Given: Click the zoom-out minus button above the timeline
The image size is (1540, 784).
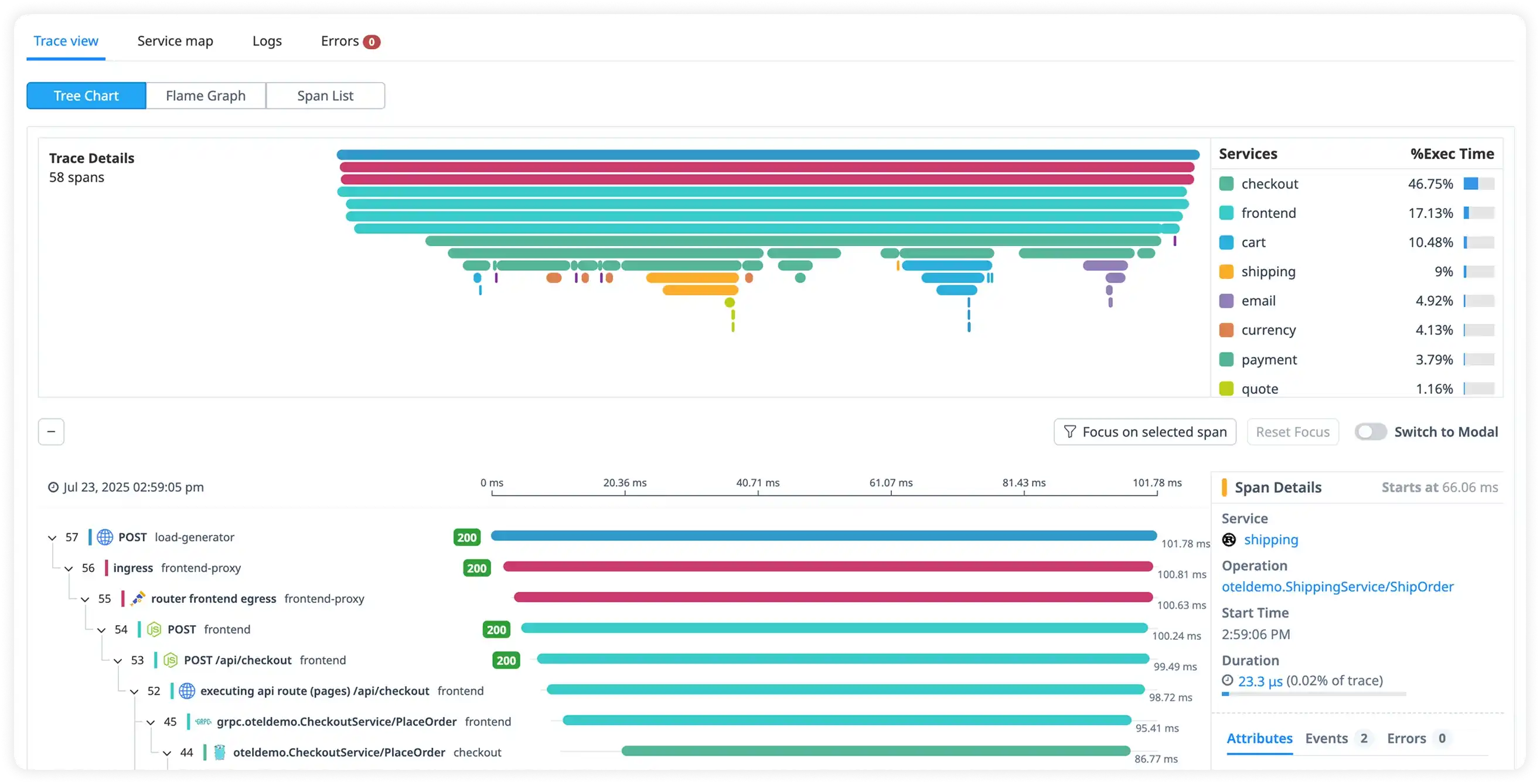Looking at the screenshot, I should coord(51,431).
